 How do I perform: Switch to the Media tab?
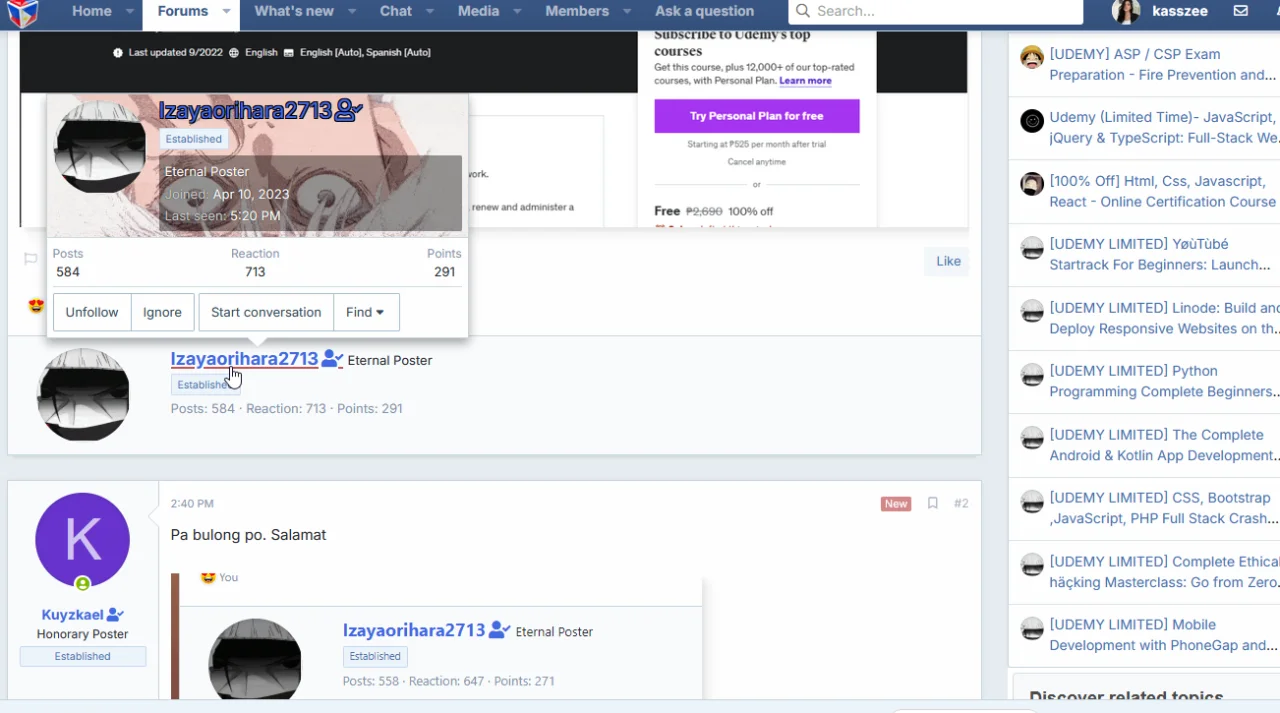point(479,11)
